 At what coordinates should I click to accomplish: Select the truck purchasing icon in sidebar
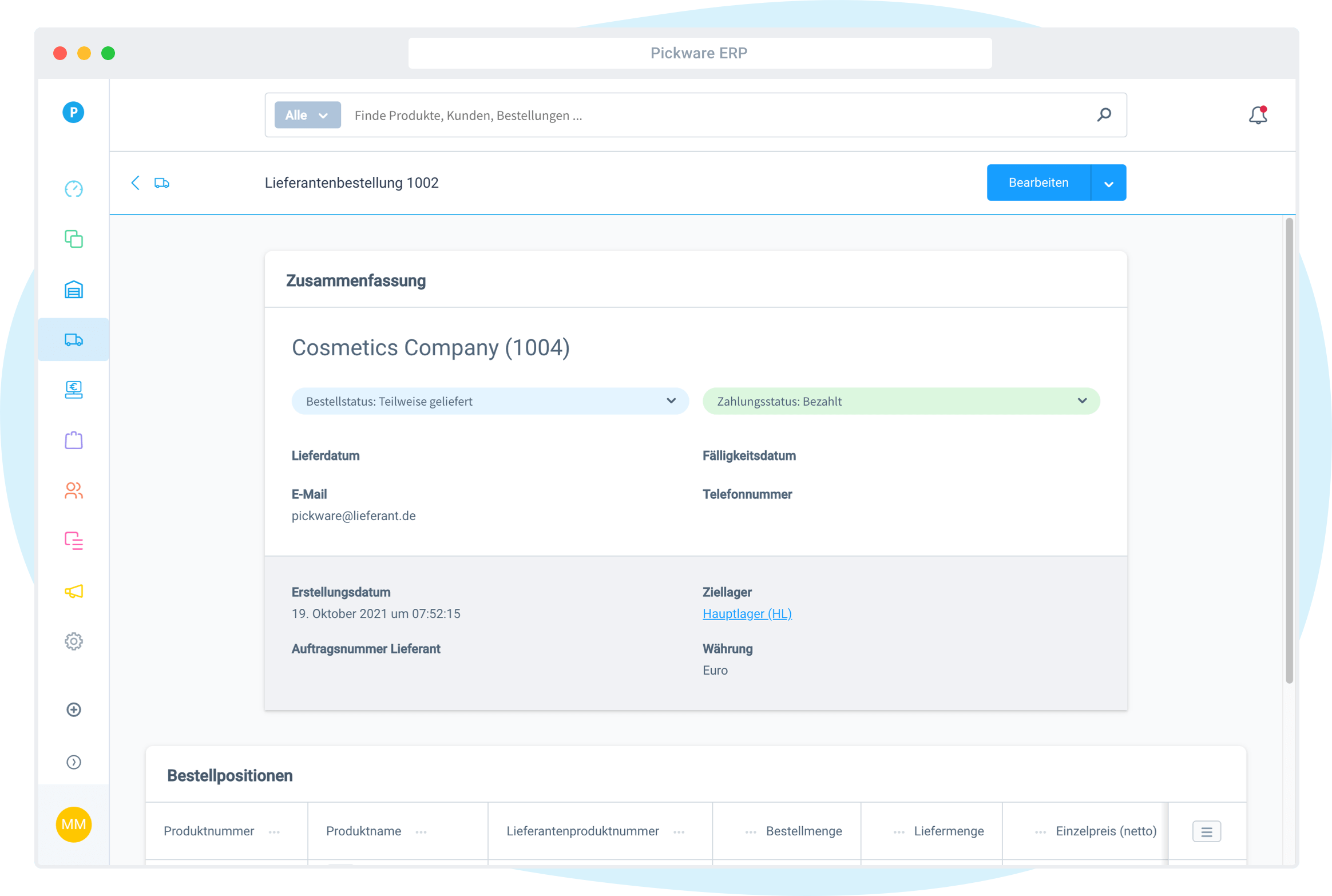point(73,340)
